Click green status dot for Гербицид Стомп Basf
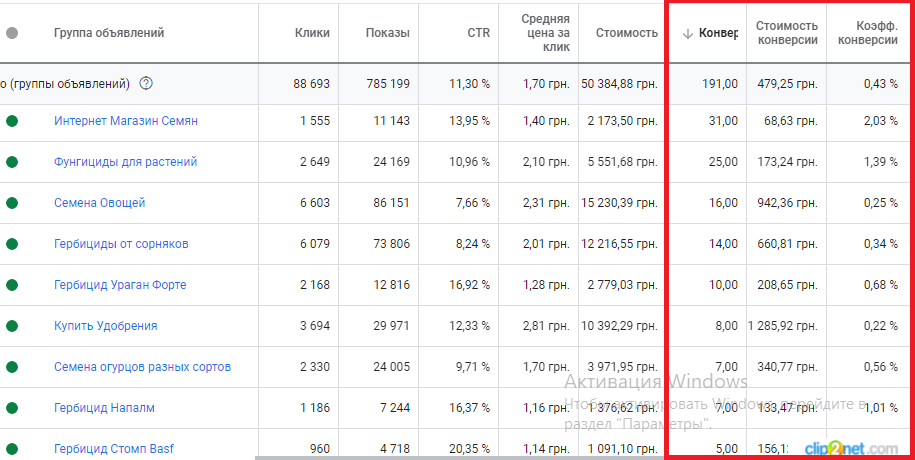 point(12,448)
